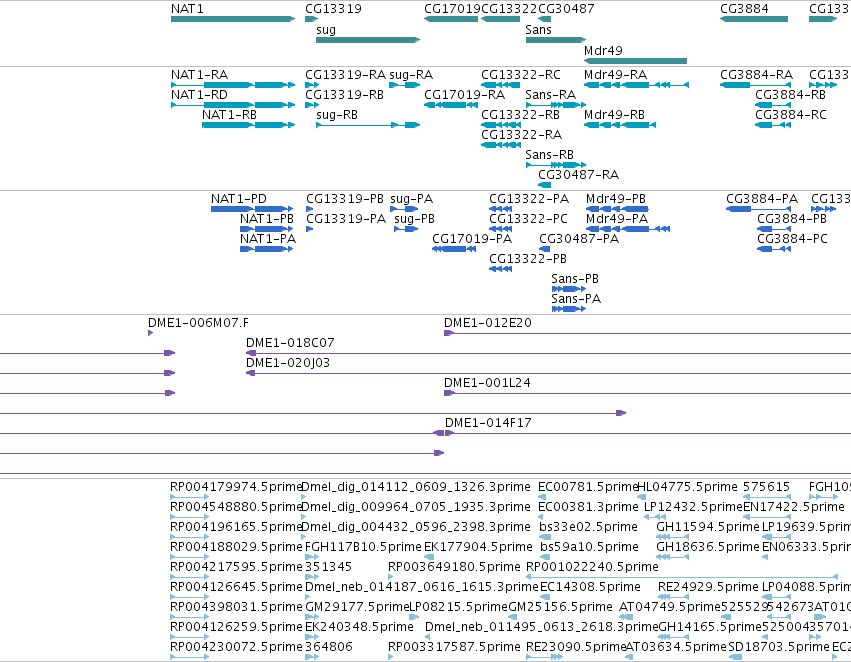This screenshot has width=851, height=662.
Task: Select the CG3884 gene bar
Action: (754, 19)
